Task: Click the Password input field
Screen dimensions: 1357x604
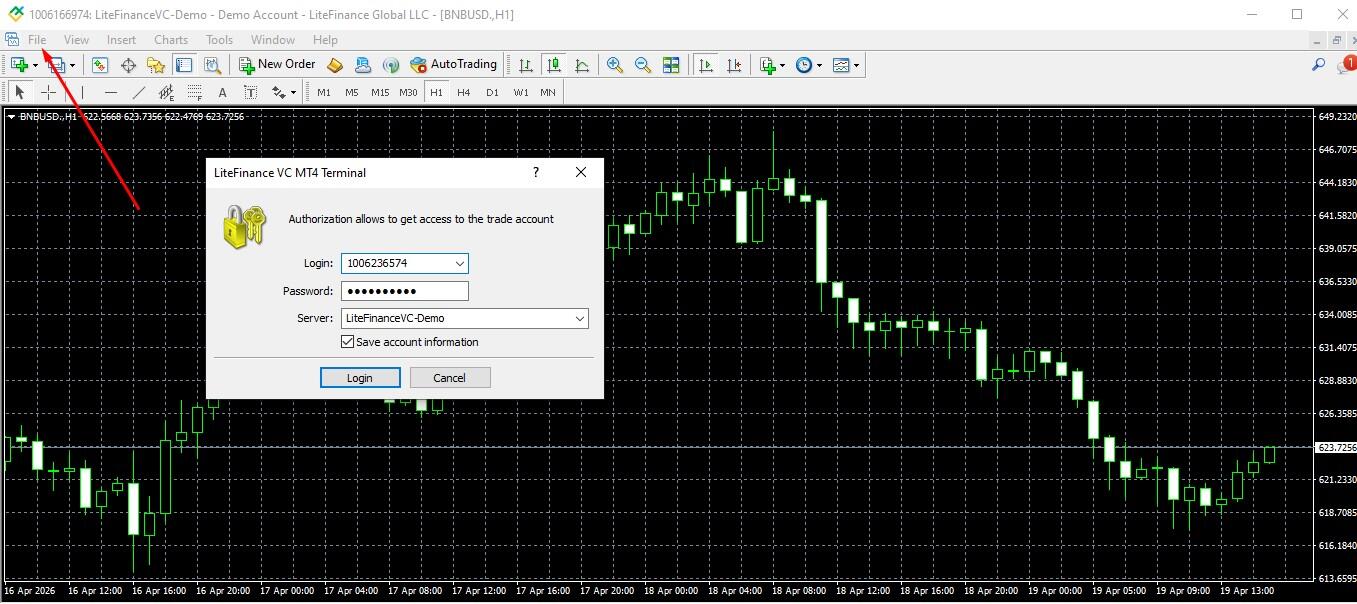Action: coord(404,291)
